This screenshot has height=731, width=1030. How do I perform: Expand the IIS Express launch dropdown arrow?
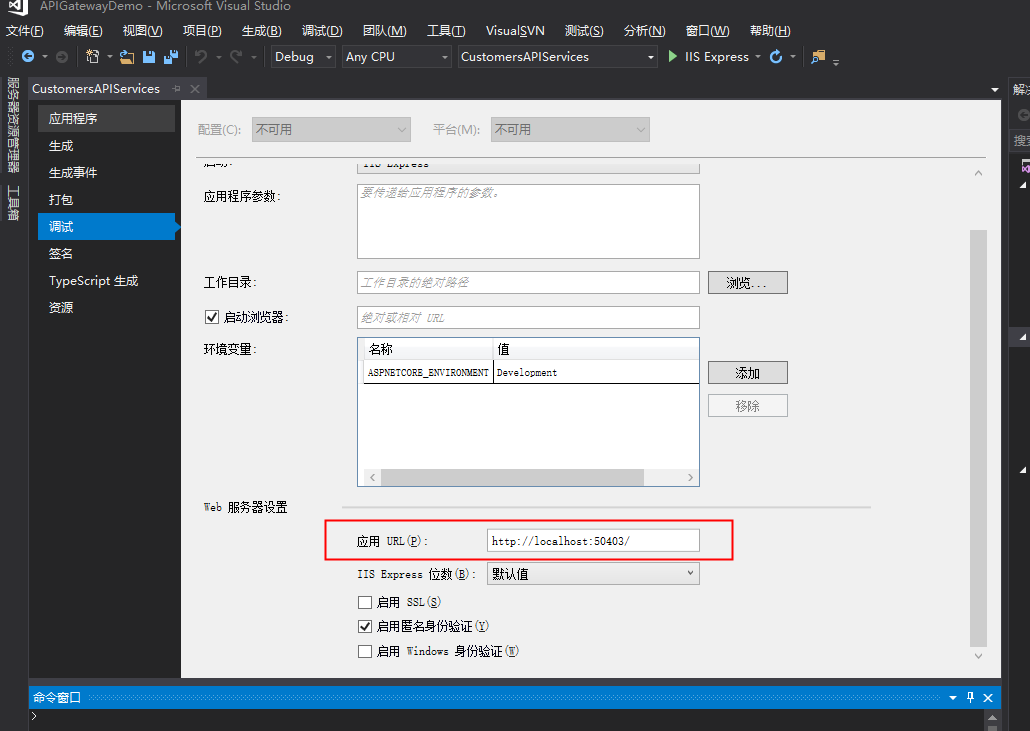(x=758, y=56)
